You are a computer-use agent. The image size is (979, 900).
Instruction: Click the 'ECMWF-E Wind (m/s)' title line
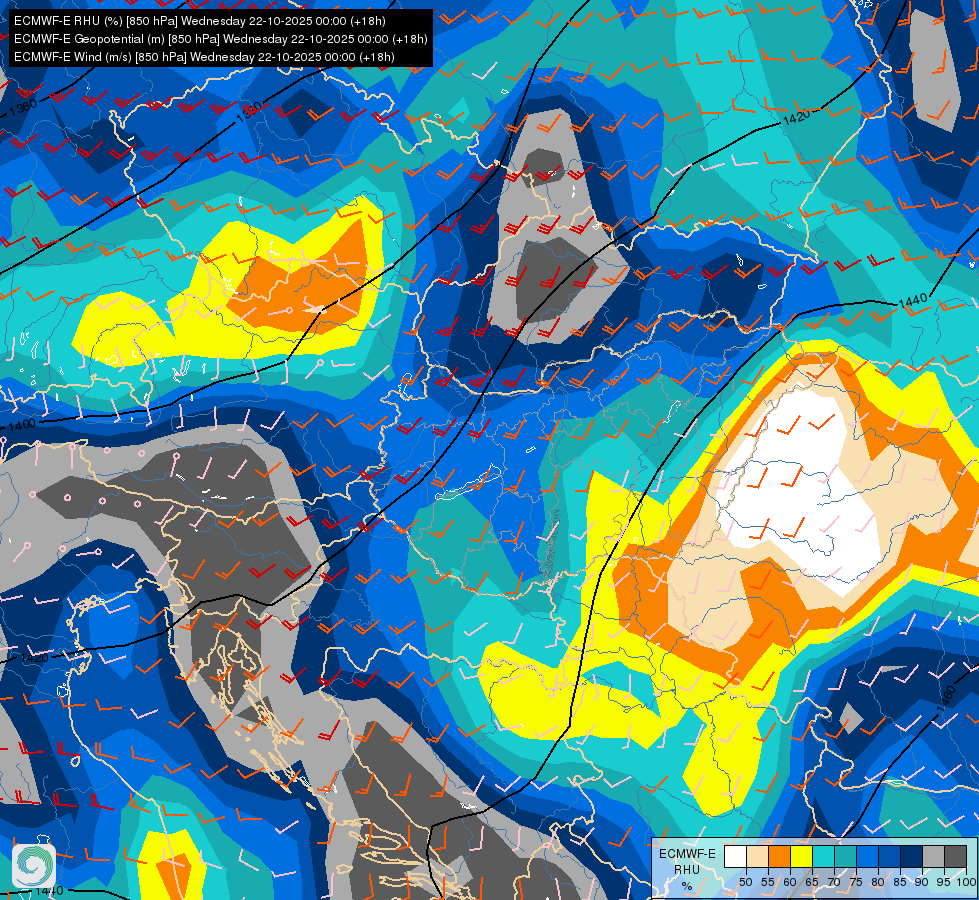204,57
